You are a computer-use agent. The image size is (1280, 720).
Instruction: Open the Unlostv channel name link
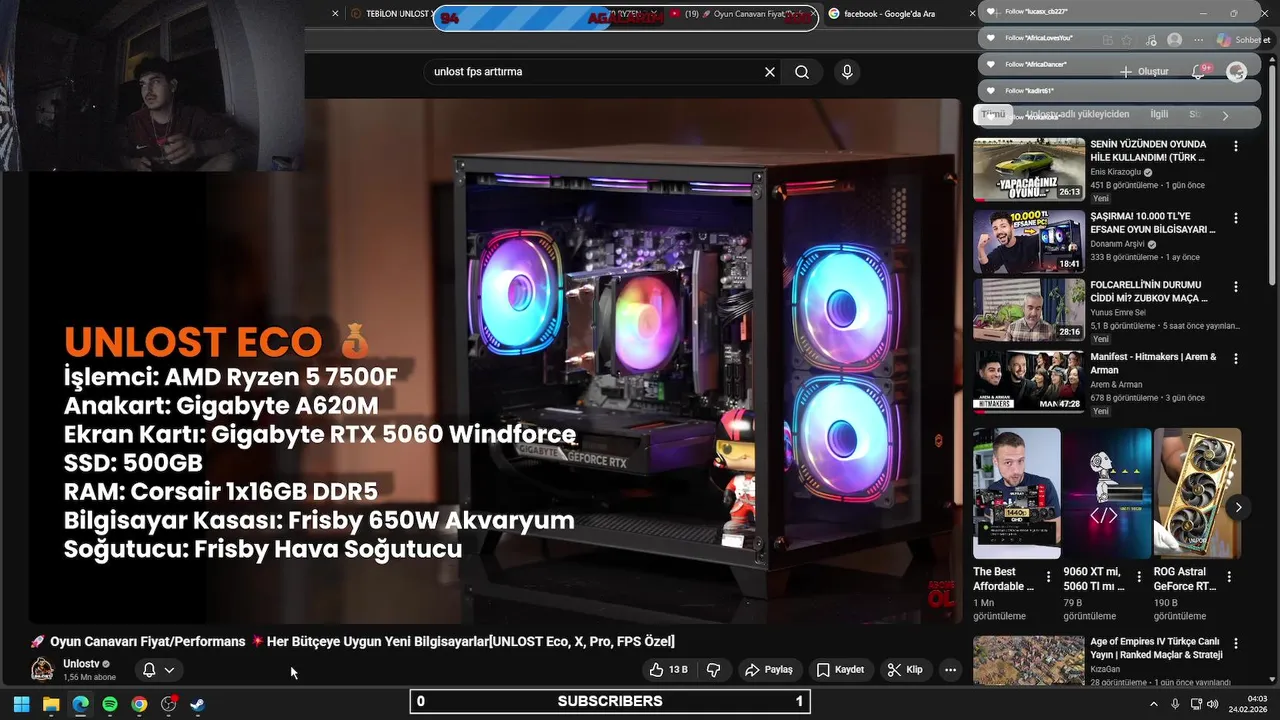pos(80,664)
